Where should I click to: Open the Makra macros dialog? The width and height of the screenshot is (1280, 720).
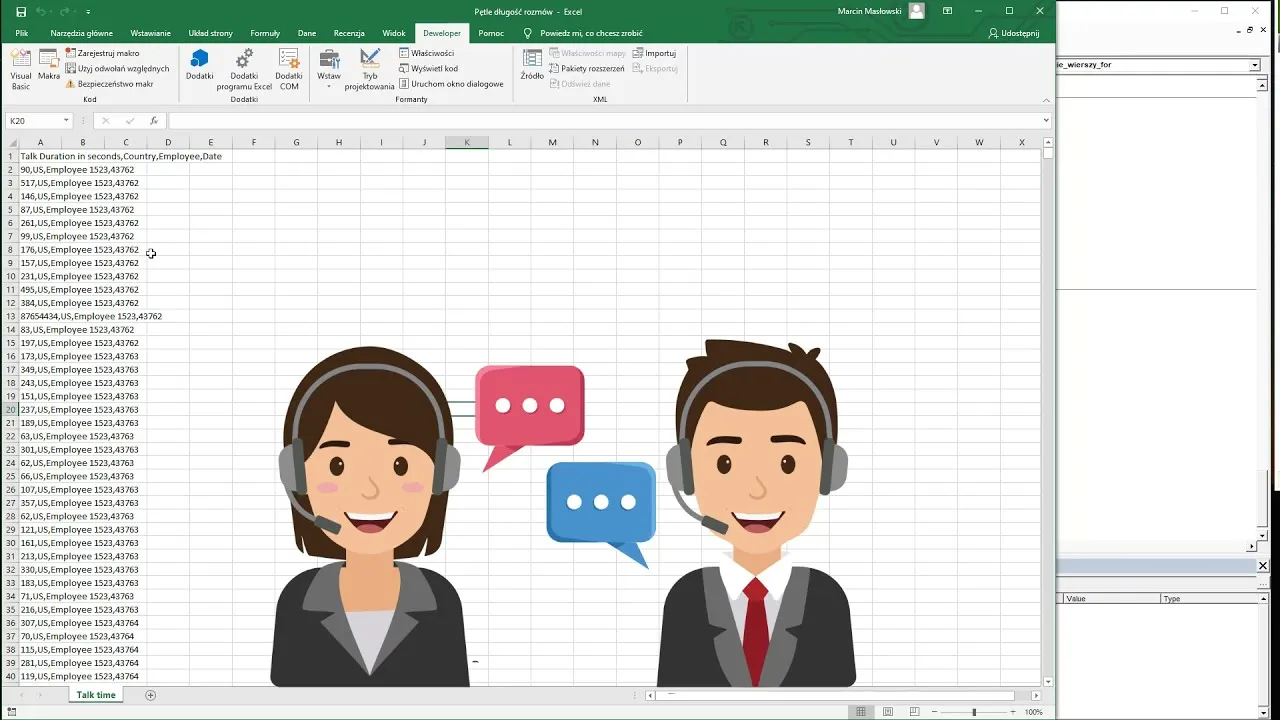49,65
